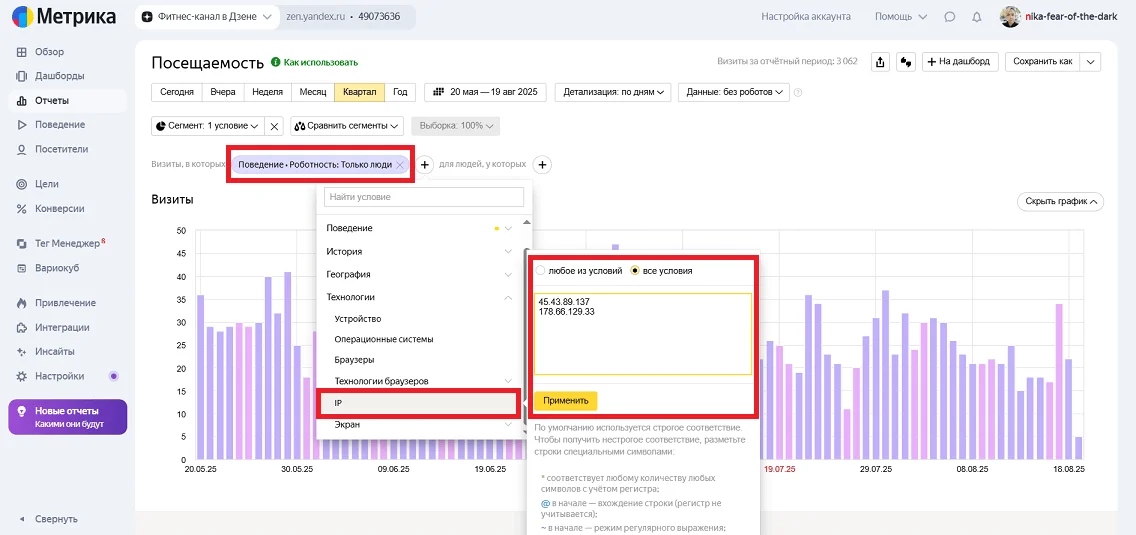Screen dimensions: 1136x535
Task: Click the segment reset X button
Action: click(275, 126)
